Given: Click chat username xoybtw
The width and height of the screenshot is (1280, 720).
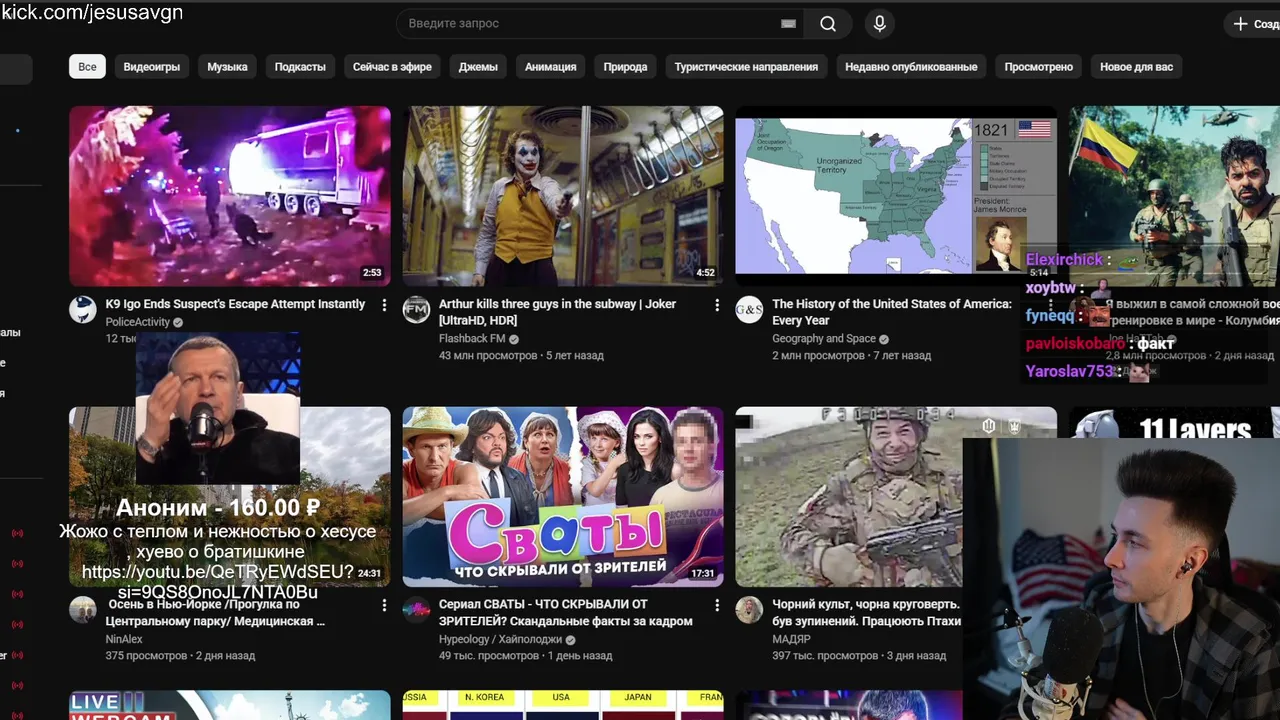Looking at the screenshot, I should coord(1050,288).
